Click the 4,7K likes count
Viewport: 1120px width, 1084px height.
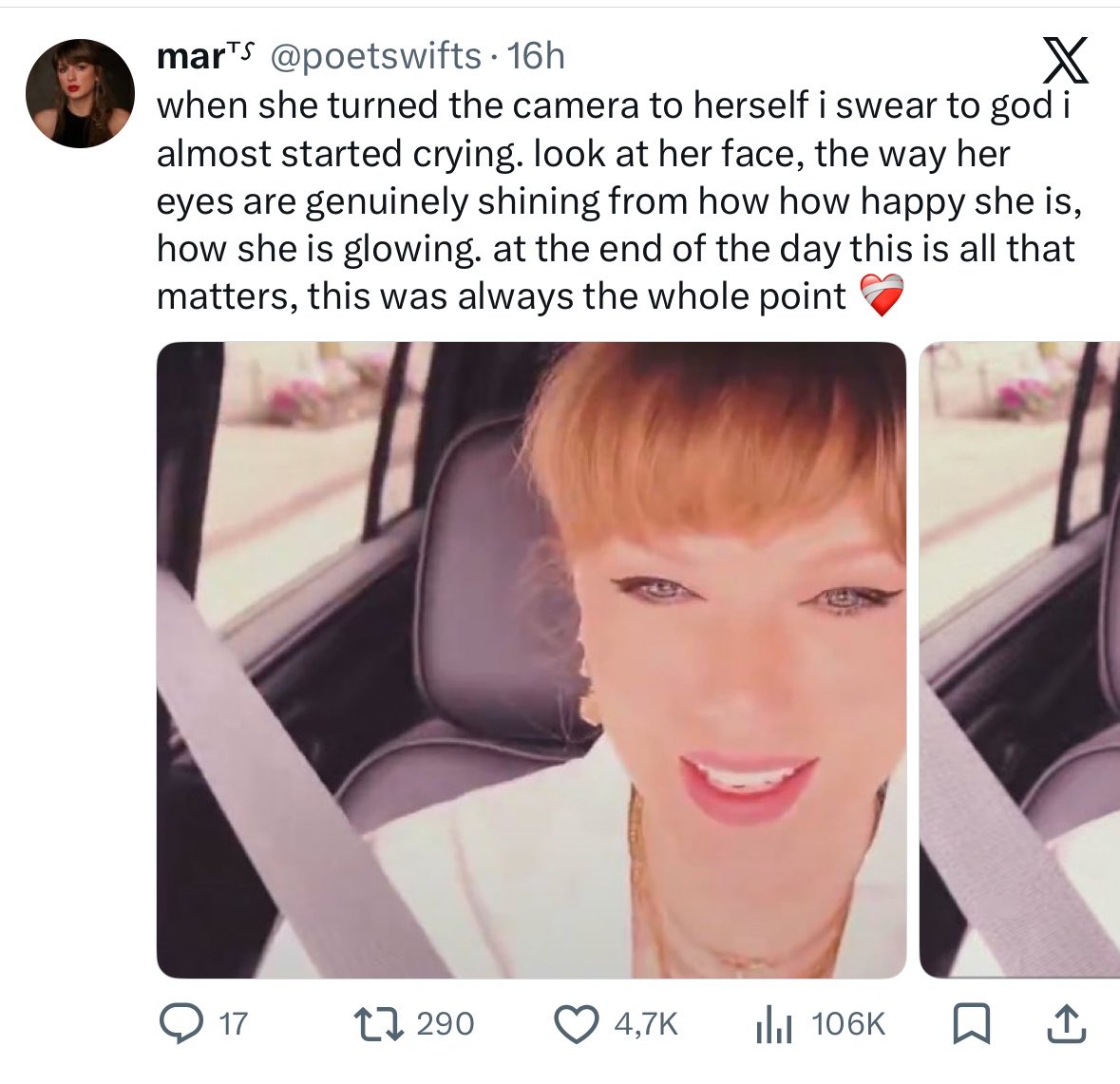pyautogui.click(x=646, y=1025)
